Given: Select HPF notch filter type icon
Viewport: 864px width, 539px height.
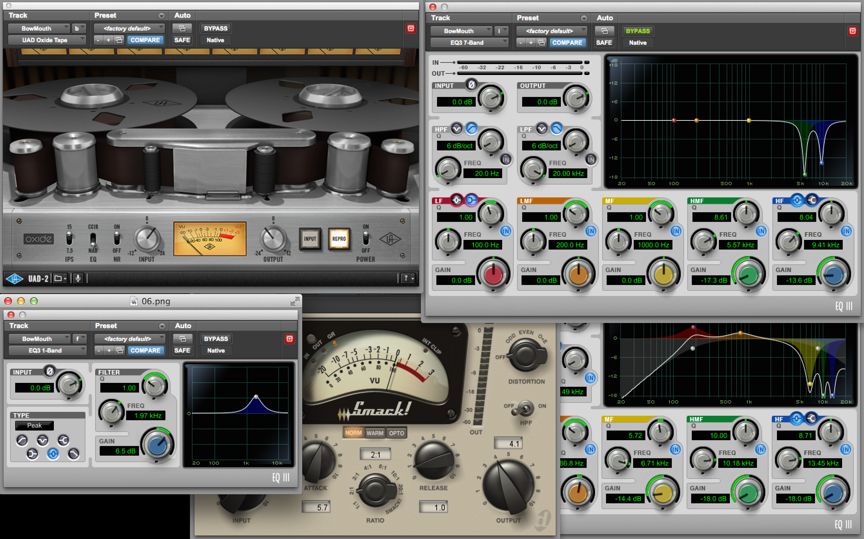Looking at the screenshot, I should point(457,129).
